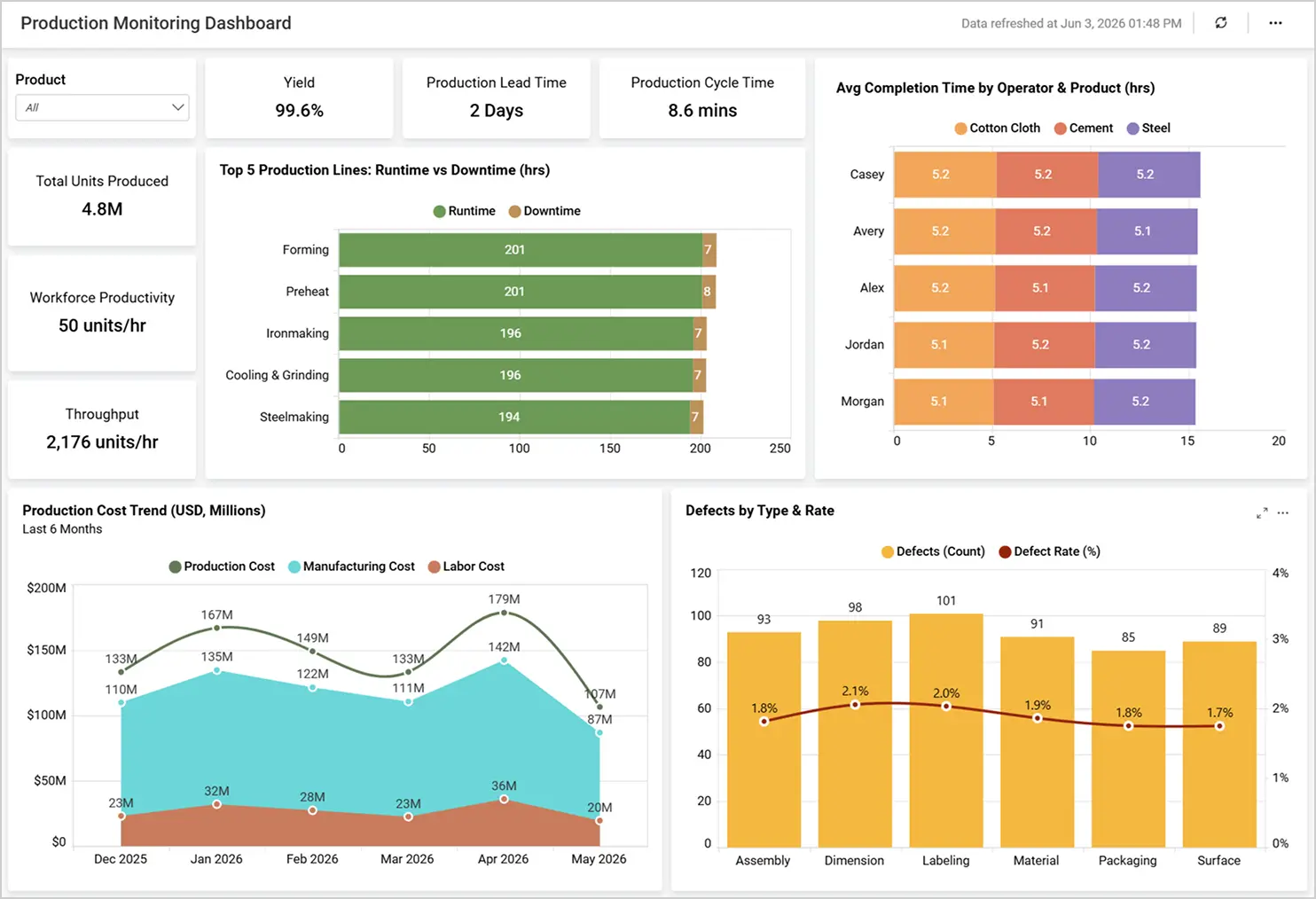Screen dimensions: 1316x899
Task: Click the 167M production cost data point
Action: pos(217,628)
